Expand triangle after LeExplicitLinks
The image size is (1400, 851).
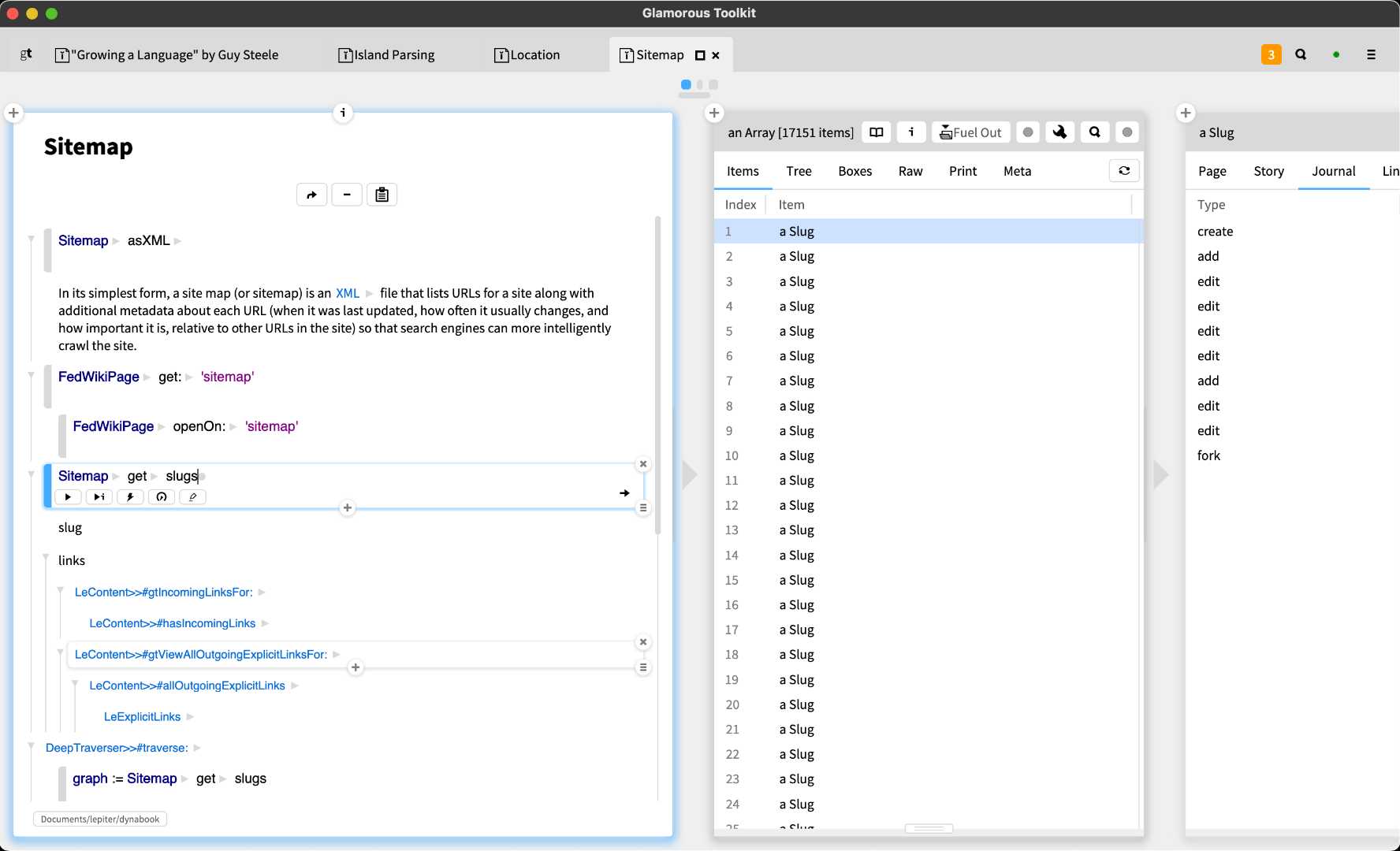point(190,717)
